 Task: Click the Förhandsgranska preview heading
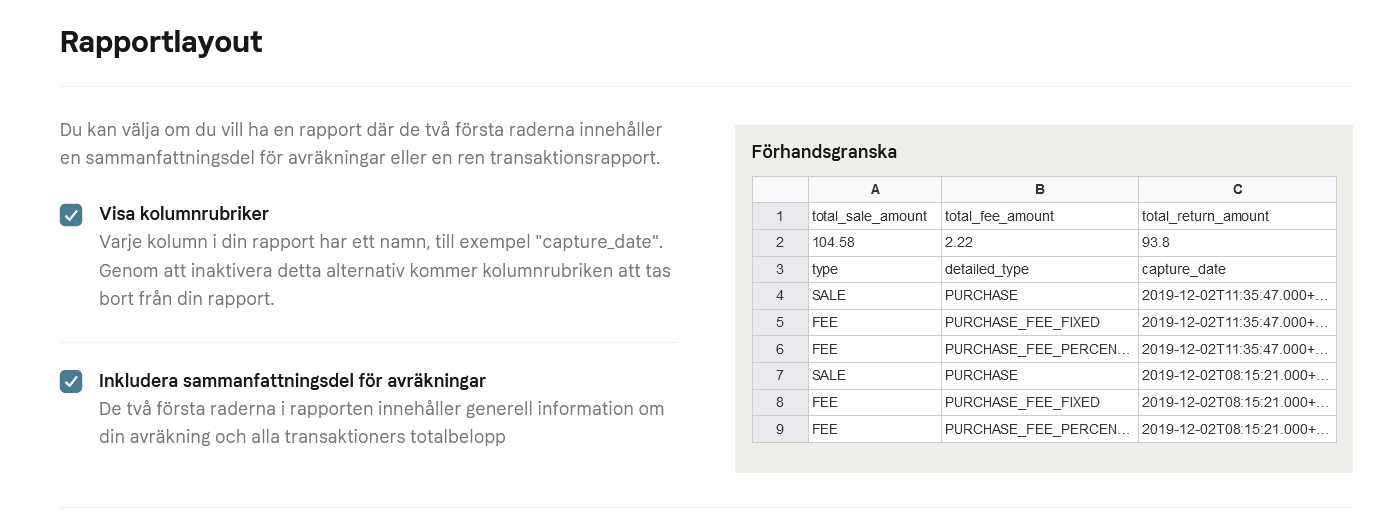pos(824,152)
